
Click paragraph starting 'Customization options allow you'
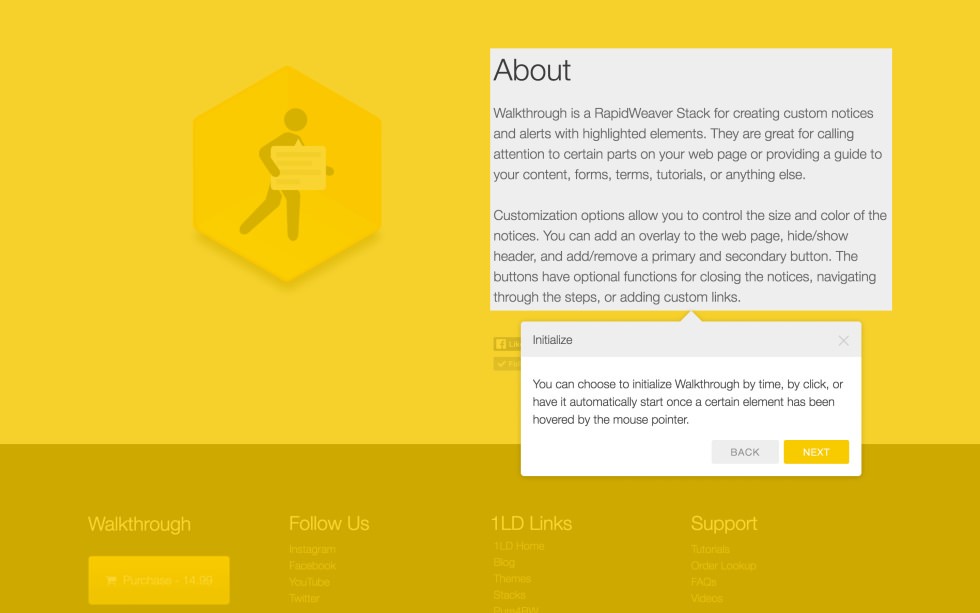(690, 256)
